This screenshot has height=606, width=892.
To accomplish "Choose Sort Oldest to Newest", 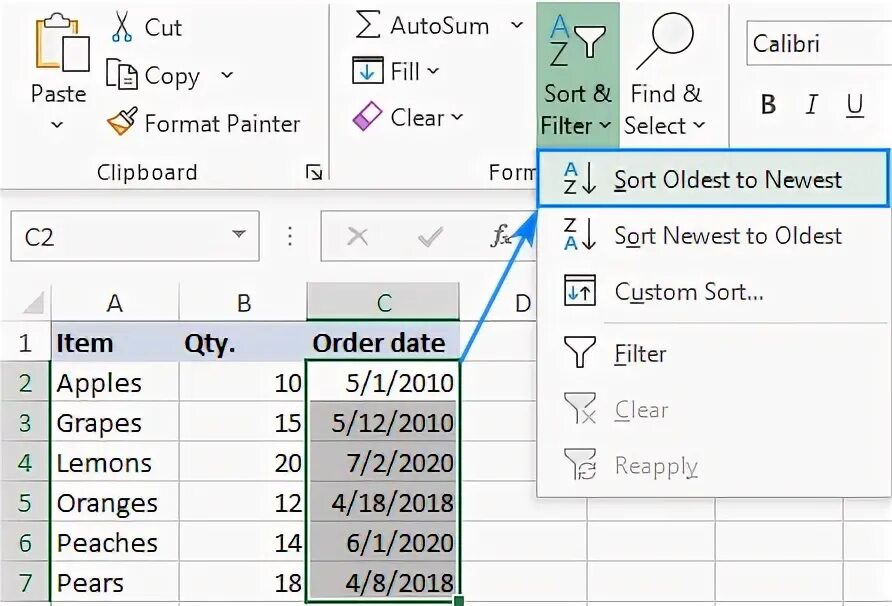I will pos(712,180).
